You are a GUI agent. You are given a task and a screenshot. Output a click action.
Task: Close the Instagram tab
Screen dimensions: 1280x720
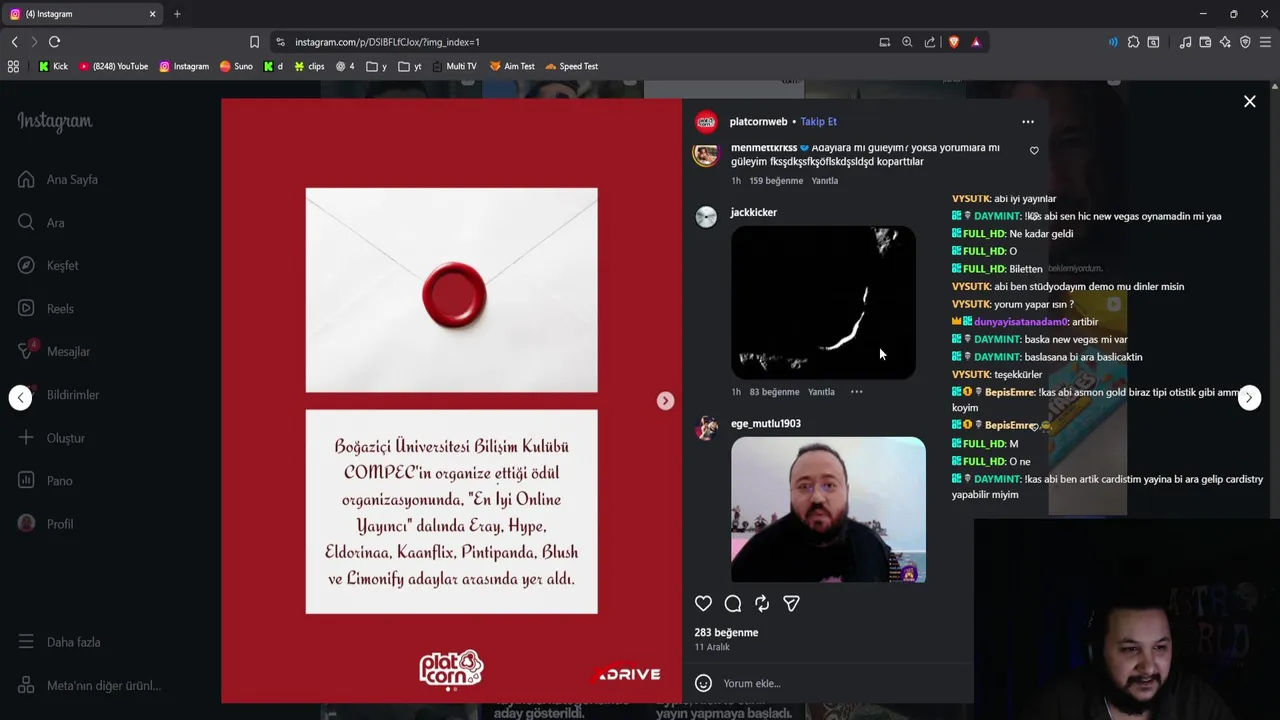tap(153, 14)
